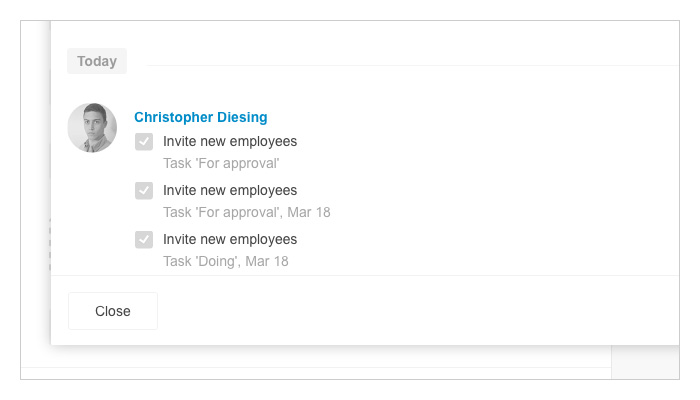Open the third Invite new employees title

click(230, 240)
